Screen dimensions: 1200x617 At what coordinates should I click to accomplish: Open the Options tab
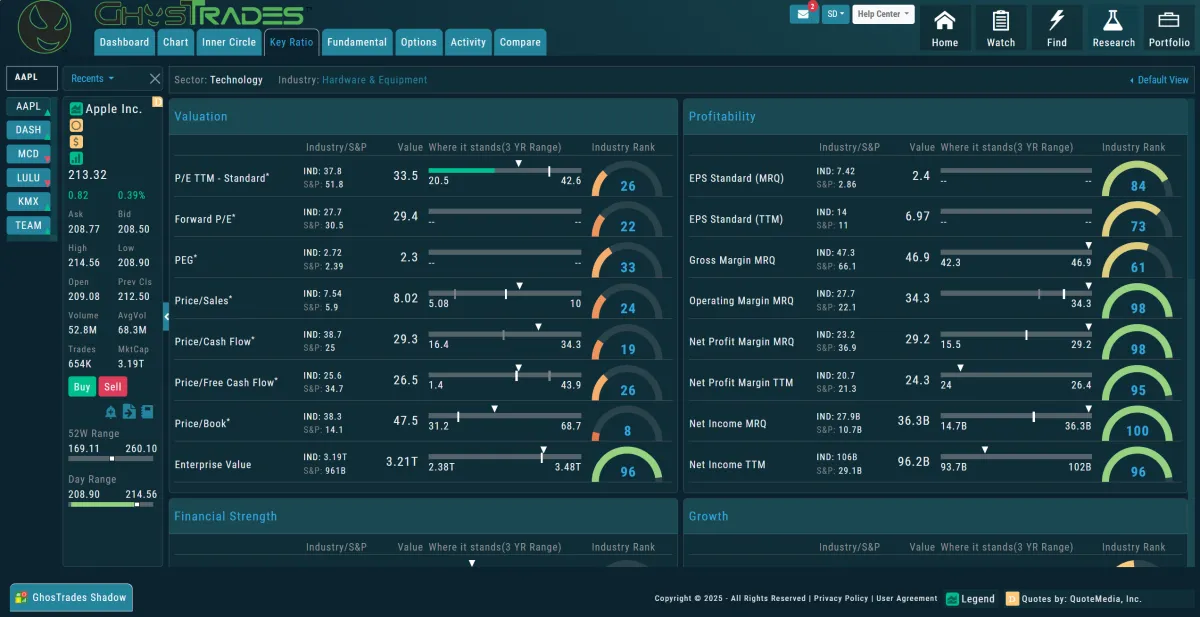tap(419, 42)
